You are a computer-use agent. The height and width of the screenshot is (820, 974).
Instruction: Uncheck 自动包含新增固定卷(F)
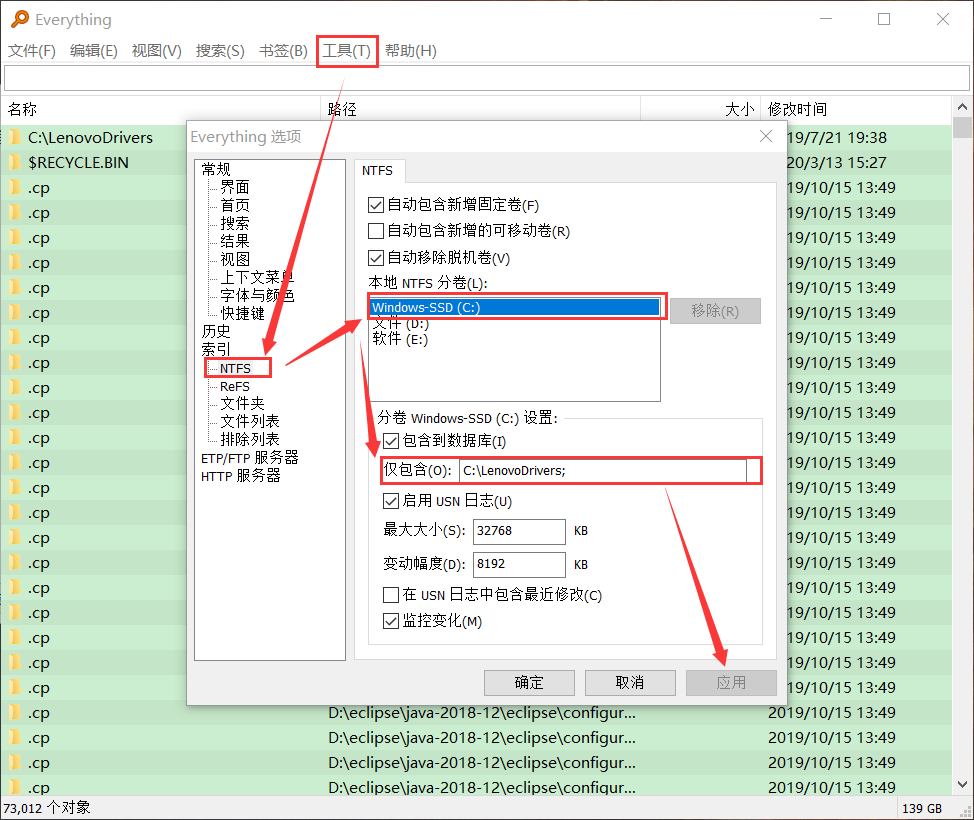[376, 204]
